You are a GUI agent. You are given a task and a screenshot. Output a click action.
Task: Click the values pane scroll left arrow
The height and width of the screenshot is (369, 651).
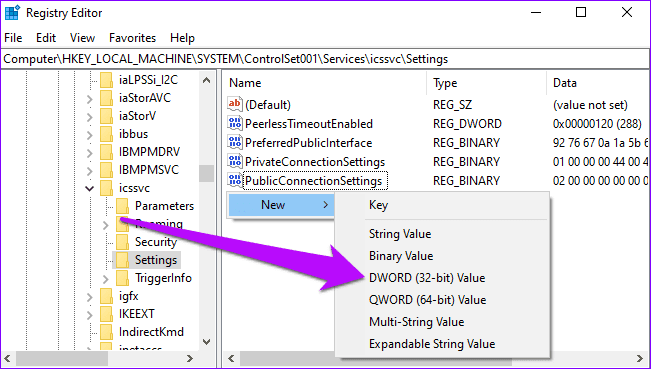point(231,358)
